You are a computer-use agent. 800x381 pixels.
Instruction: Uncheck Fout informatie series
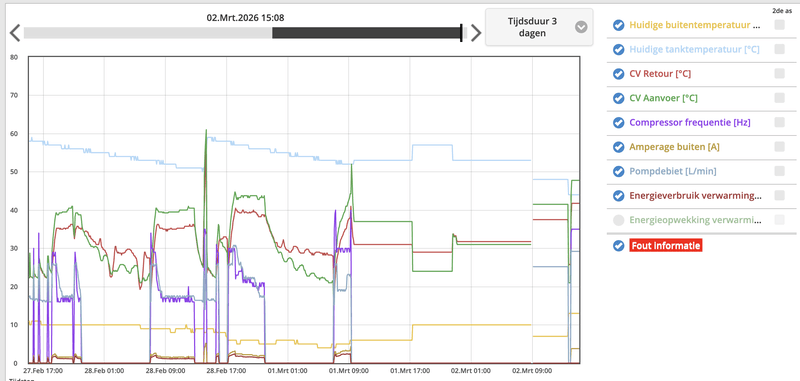pyautogui.click(x=618, y=245)
